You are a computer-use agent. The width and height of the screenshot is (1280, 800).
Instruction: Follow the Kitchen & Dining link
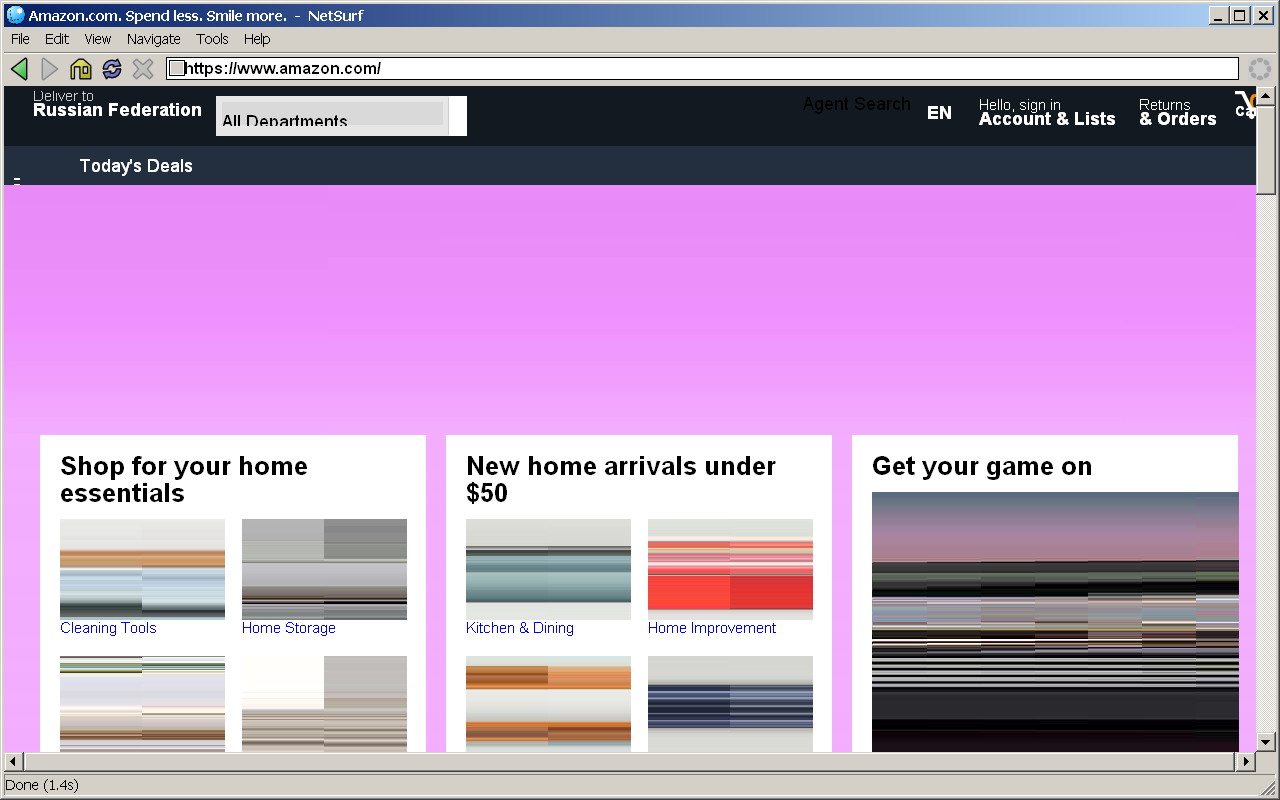tap(519, 628)
